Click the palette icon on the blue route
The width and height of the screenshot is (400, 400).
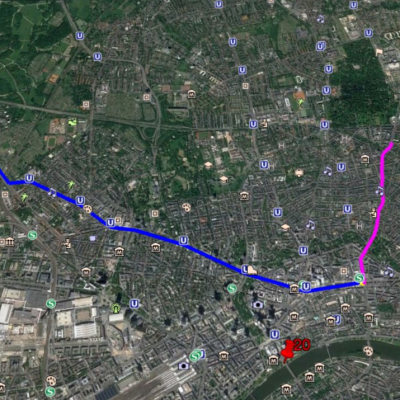[x=87, y=209]
